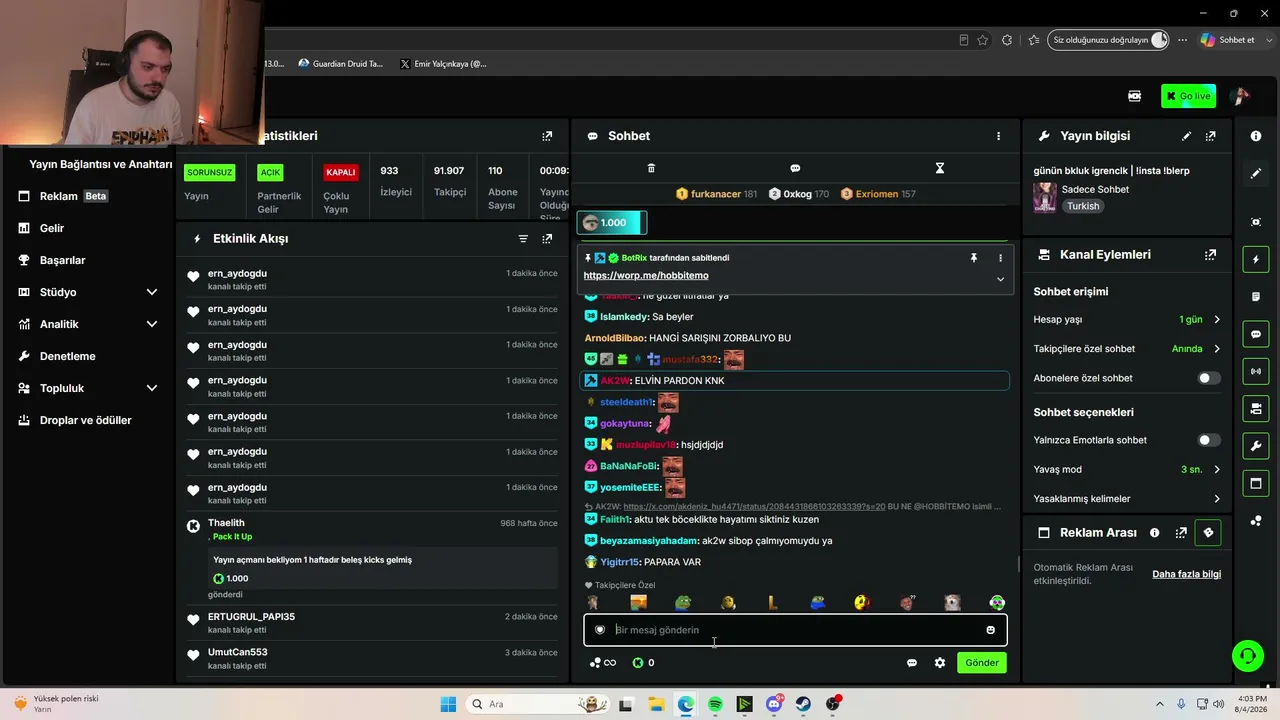Click the wrench icon in right sidebar
1280x720 pixels.
1256,445
